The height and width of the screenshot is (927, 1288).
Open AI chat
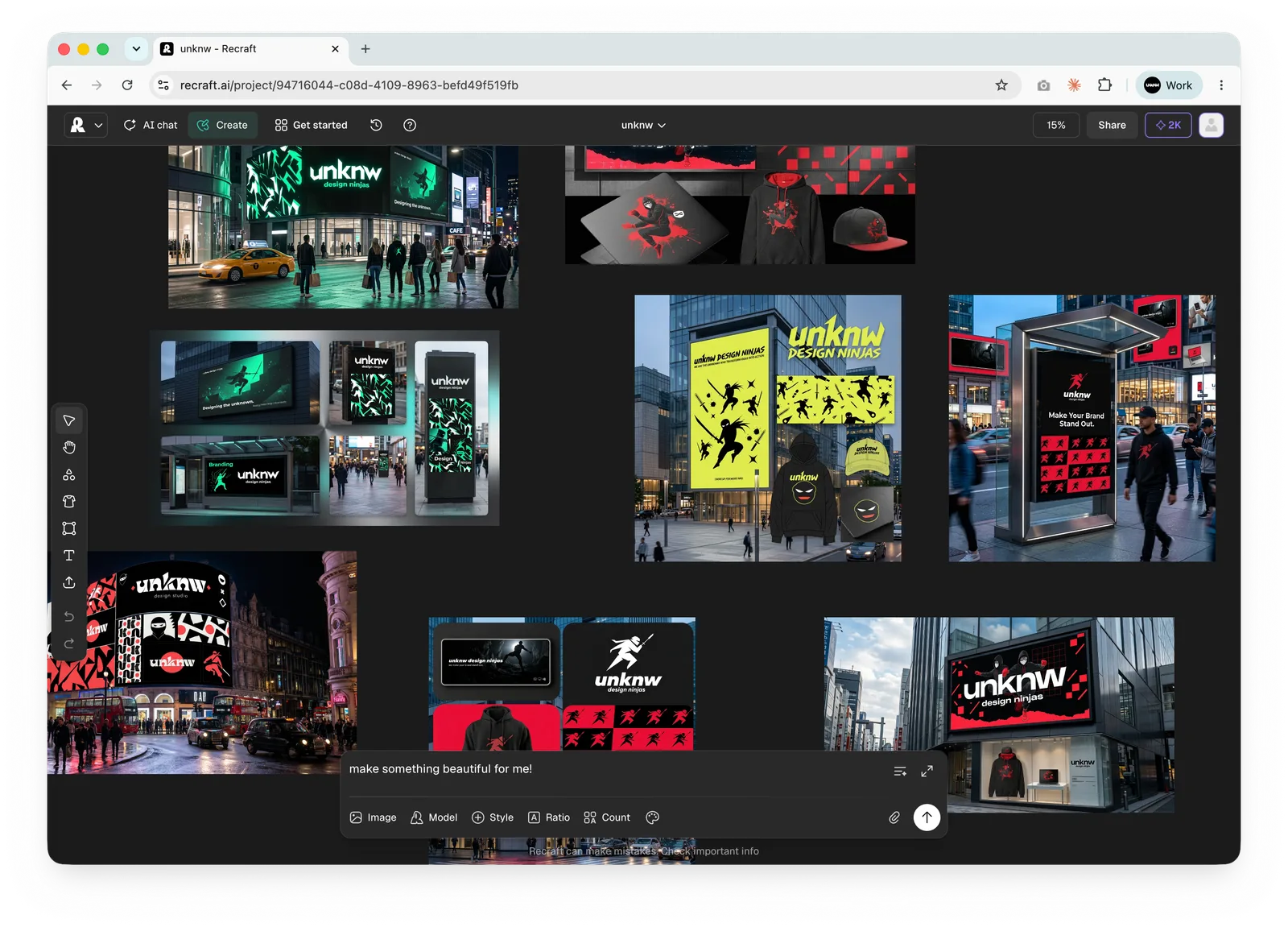[151, 125]
